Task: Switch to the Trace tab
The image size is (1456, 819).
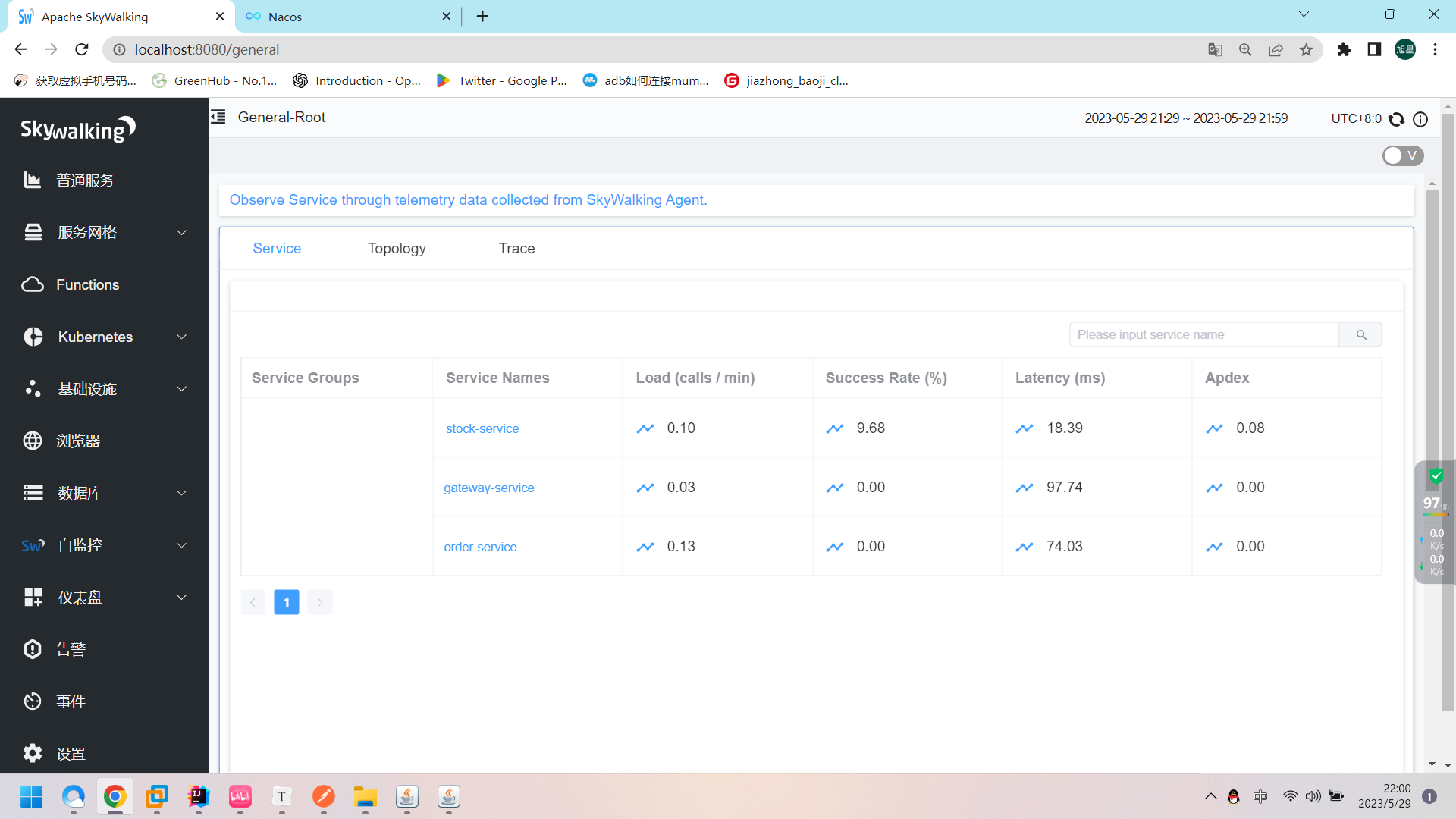Action: coord(516,249)
